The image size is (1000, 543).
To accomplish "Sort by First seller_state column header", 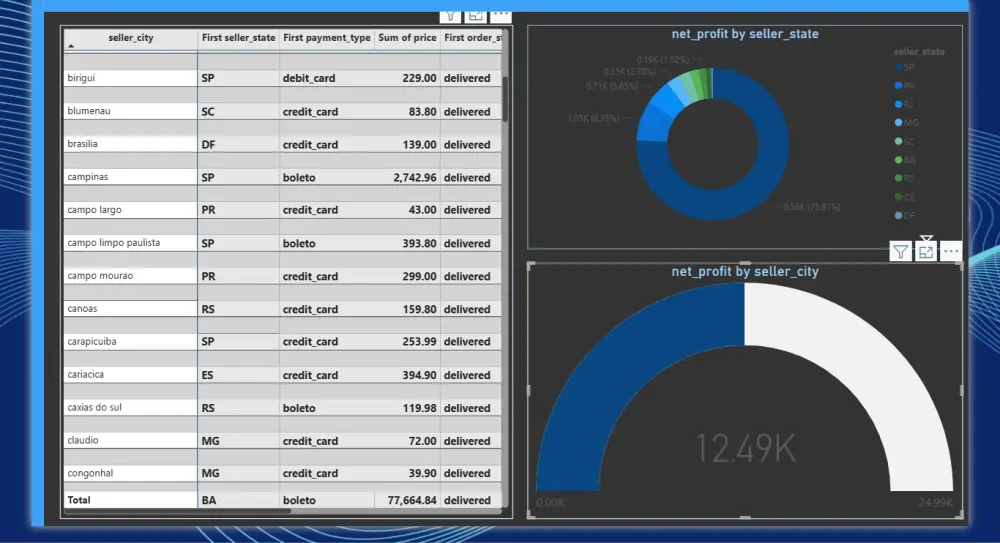I will pos(239,38).
